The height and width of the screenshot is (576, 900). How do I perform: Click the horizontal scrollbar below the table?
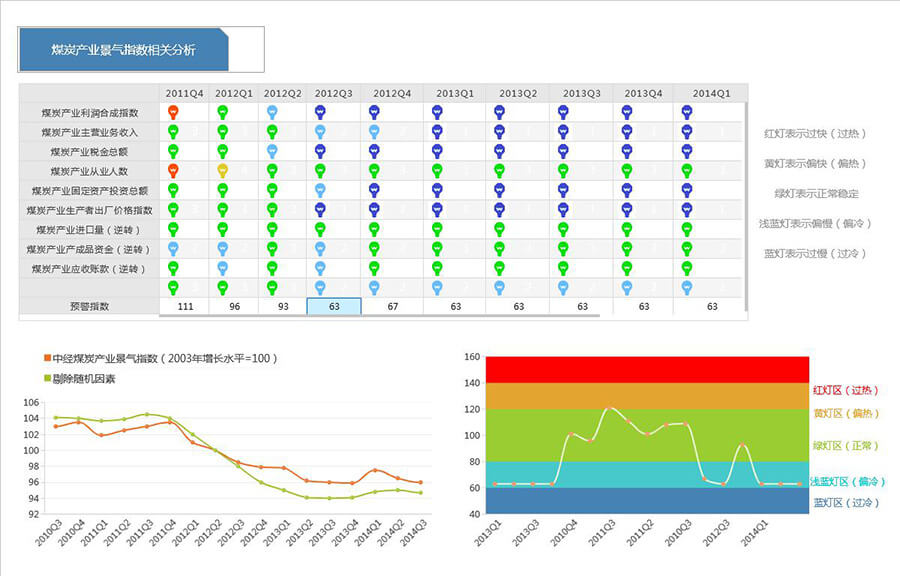[380, 317]
